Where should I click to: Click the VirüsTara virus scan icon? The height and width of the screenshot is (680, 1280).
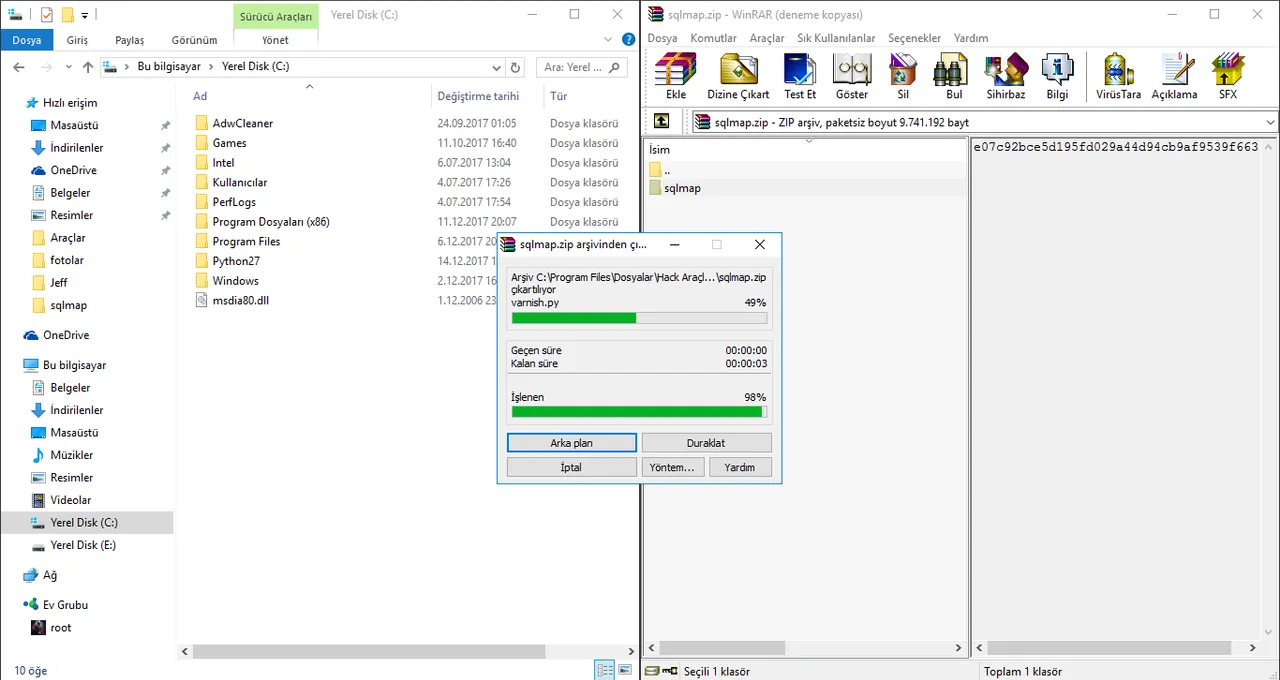[1118, 77]
